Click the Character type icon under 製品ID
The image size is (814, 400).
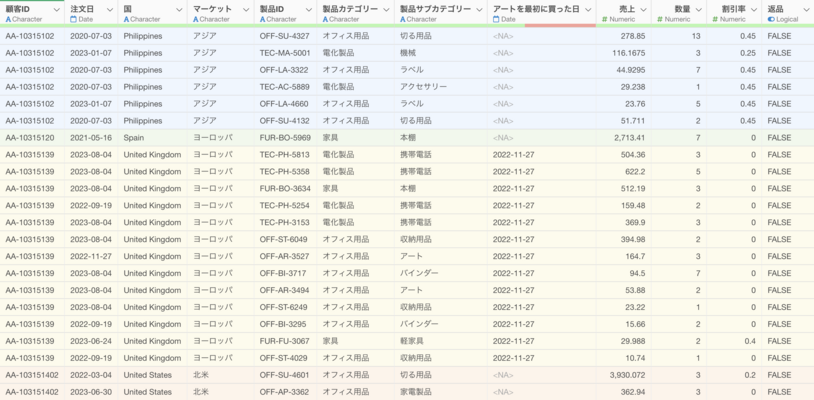[263, 19]
